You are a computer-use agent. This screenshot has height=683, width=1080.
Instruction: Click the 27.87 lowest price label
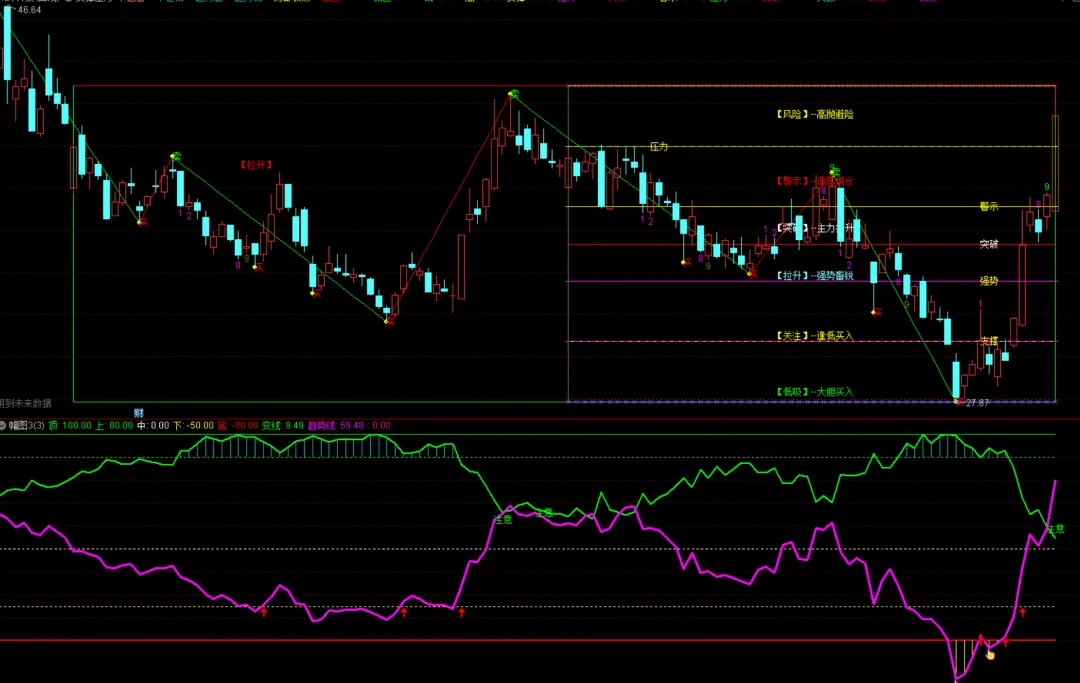(977, 403)
